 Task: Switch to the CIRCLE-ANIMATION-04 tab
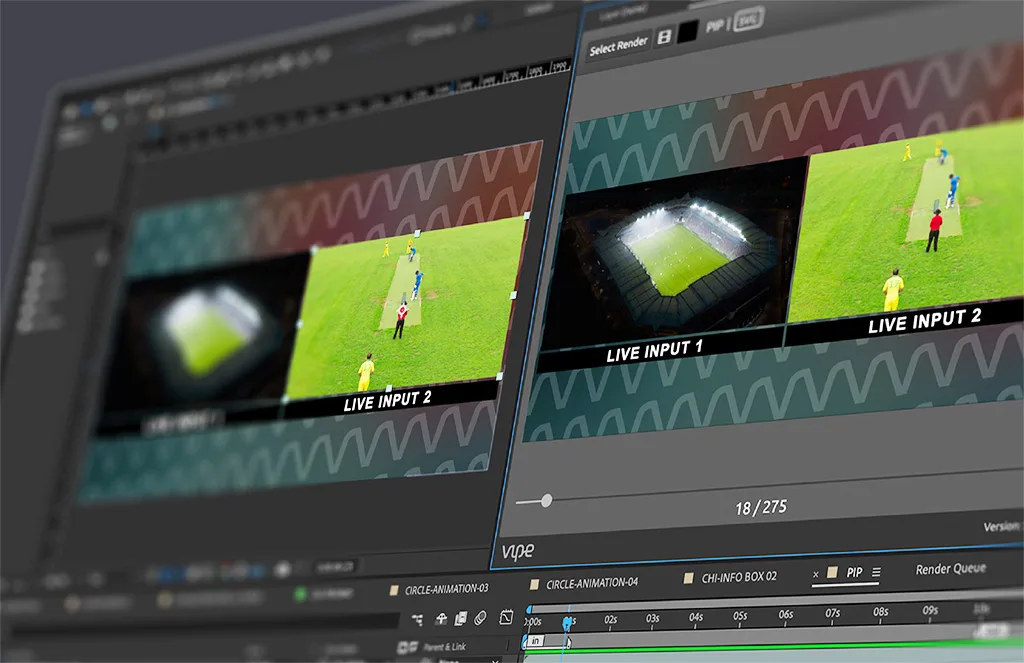592,582
